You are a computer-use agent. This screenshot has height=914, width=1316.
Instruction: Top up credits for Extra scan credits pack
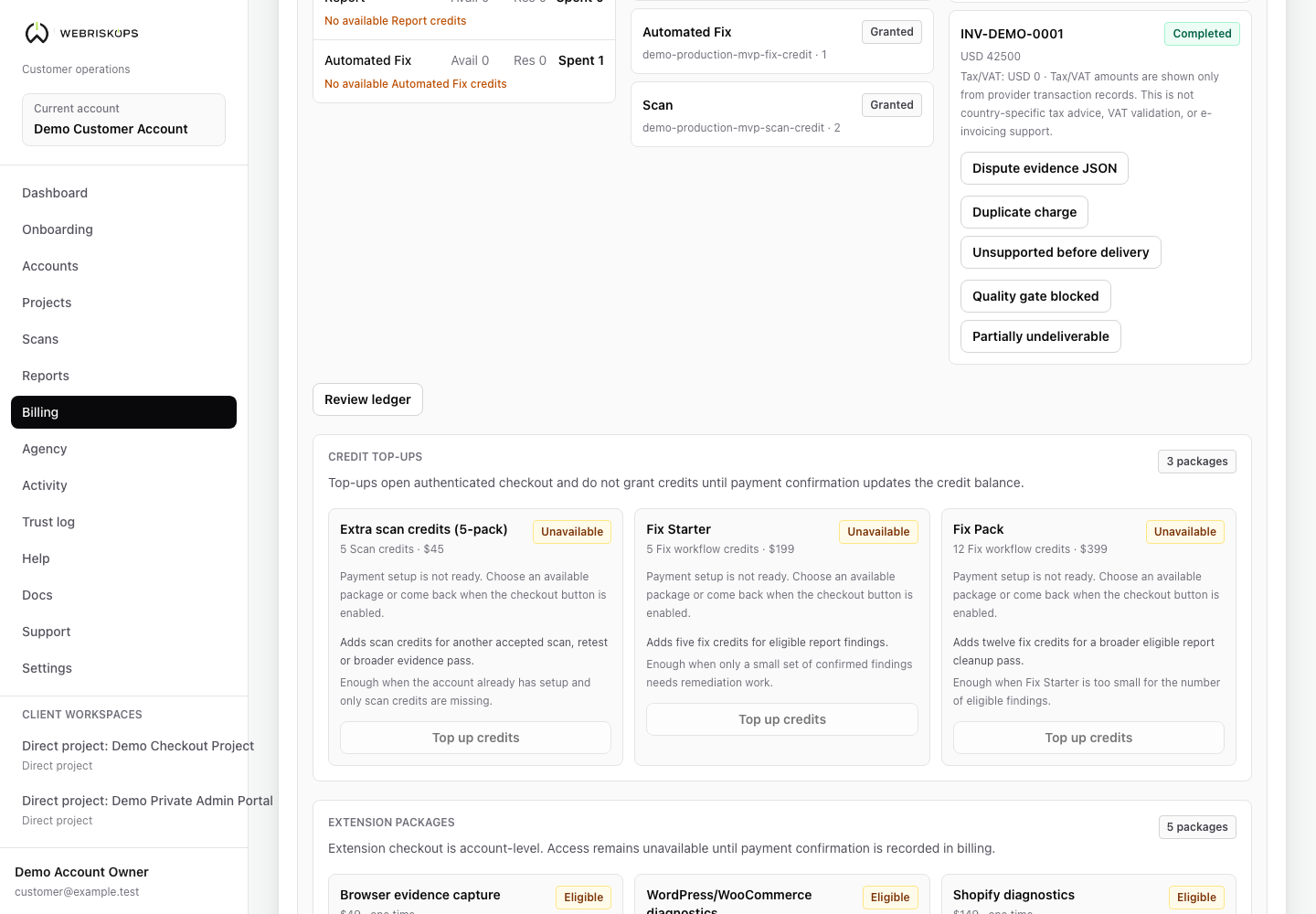tap(475, 738)
